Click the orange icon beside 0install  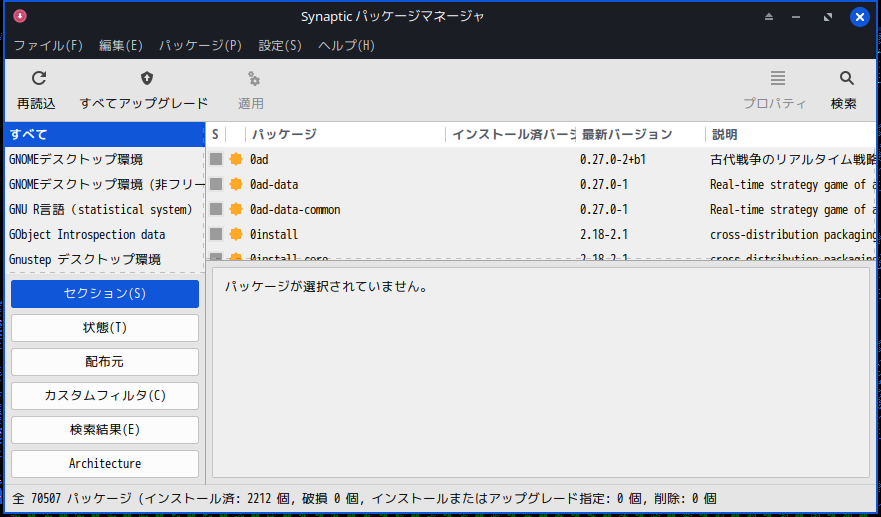point(236,235)
